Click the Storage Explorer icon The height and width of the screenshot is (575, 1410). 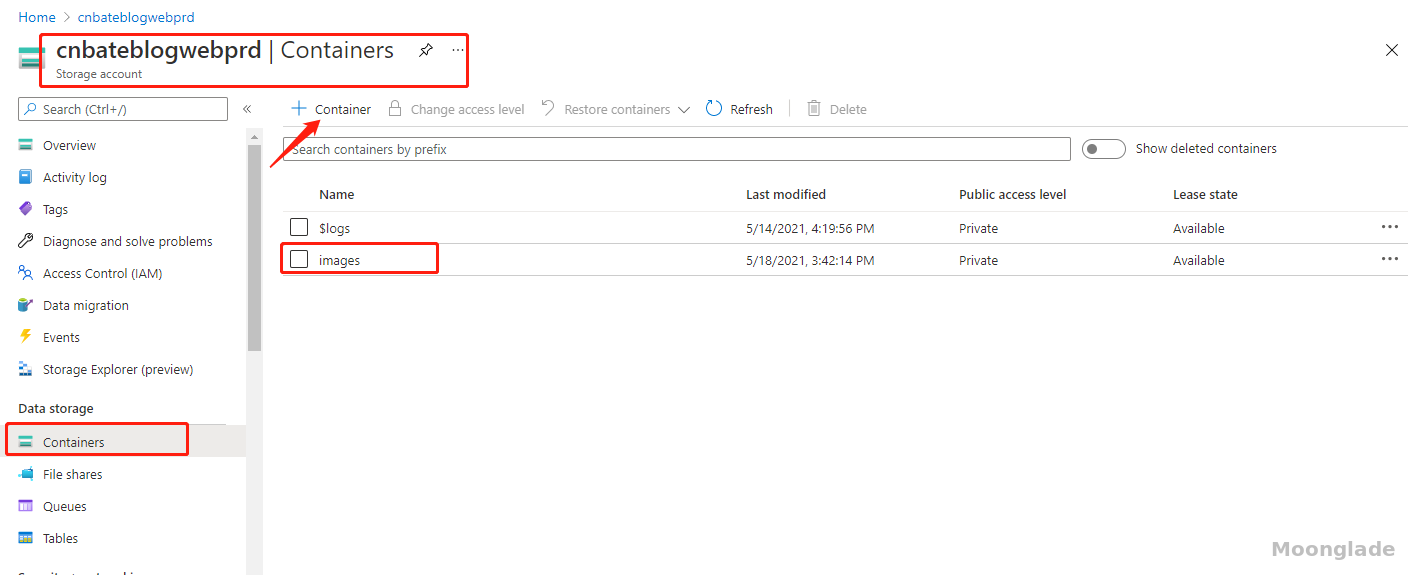point(26,369)
